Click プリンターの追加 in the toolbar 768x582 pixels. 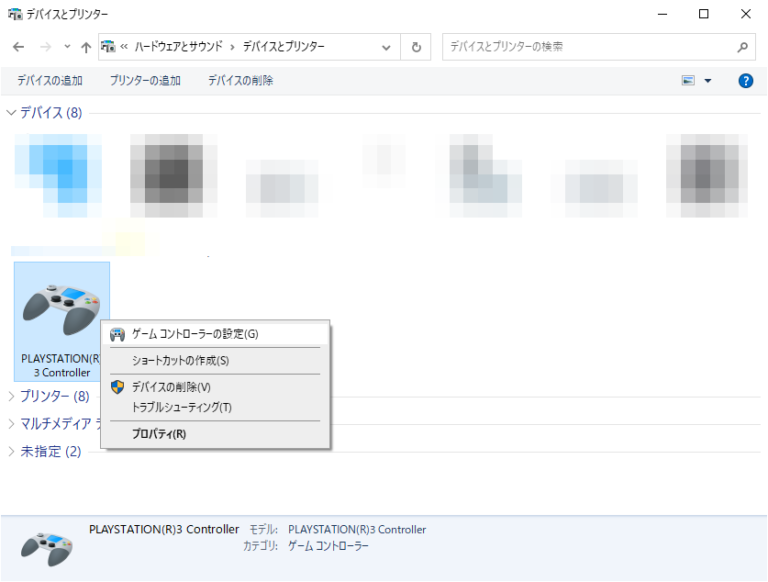pos(145,80)
